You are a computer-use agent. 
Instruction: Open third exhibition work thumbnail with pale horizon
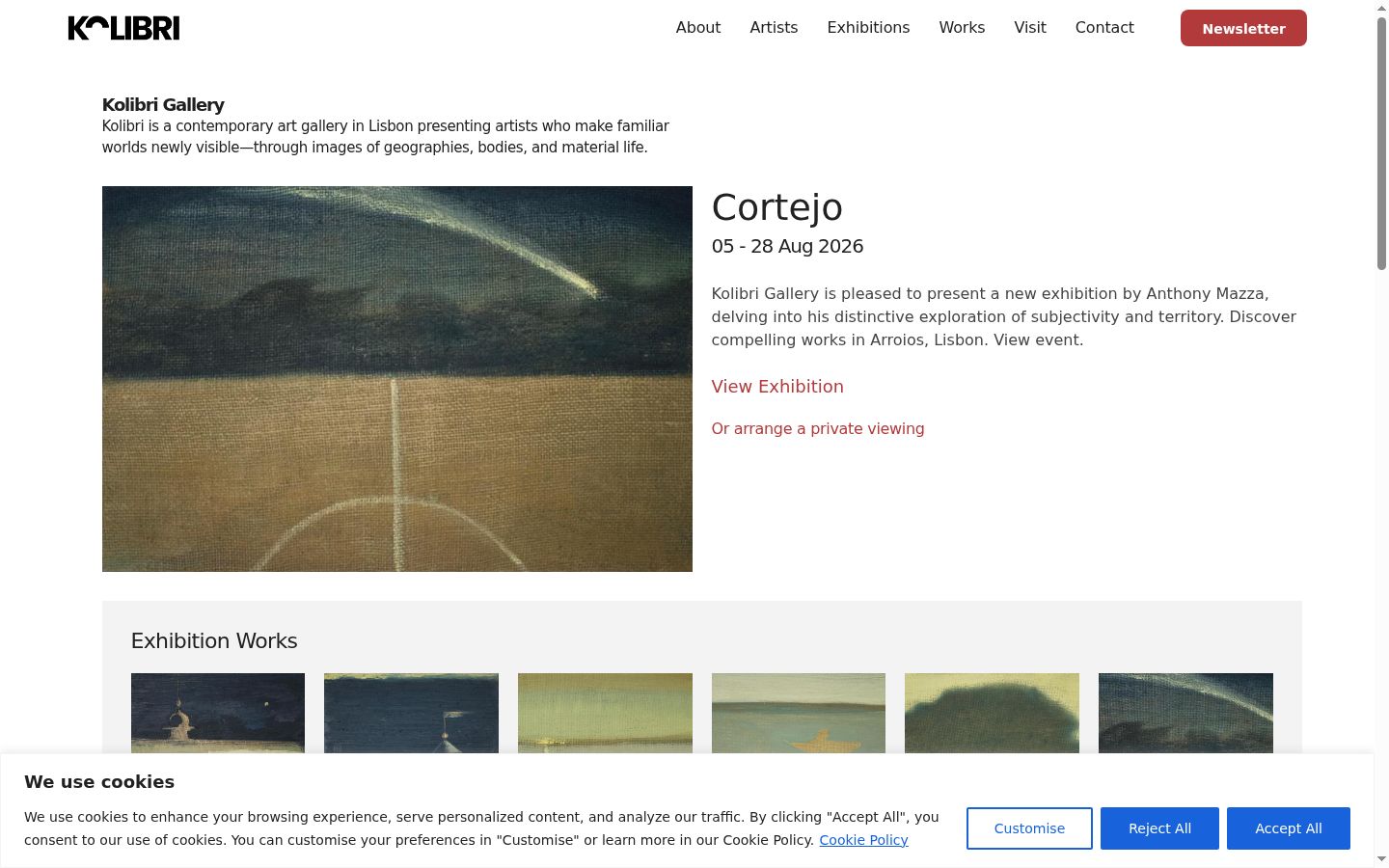(605, 713)
